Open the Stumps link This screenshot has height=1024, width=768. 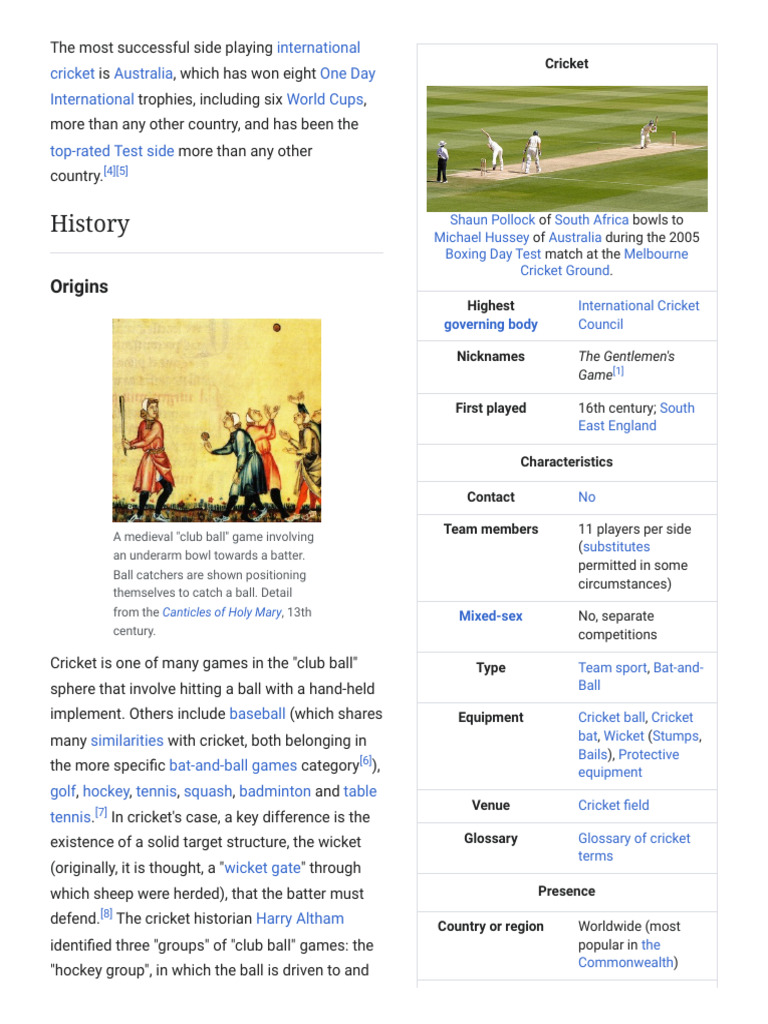(x=676, y=736)
